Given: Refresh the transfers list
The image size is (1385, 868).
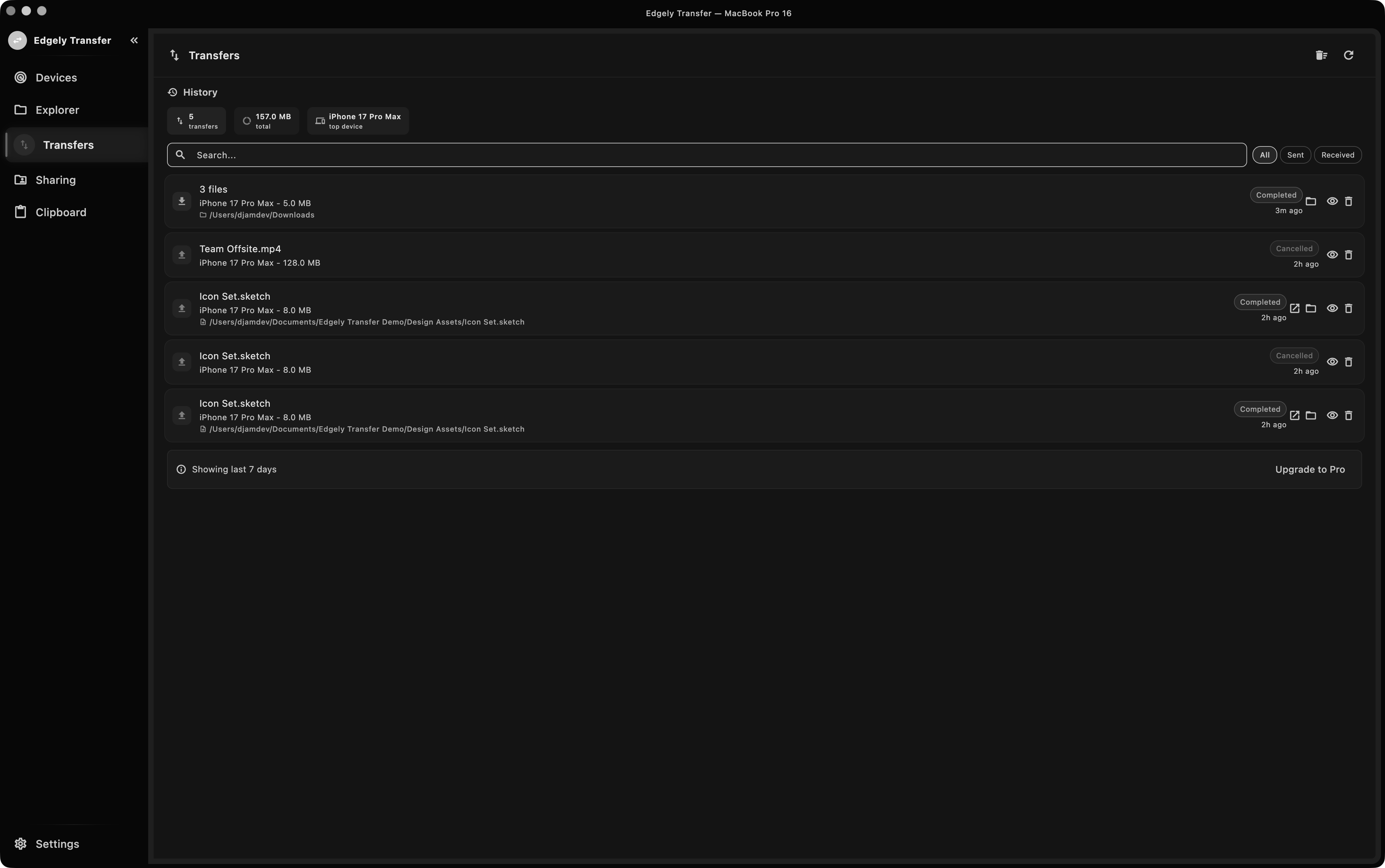Looking at the screenshot, I should 1348,55.
